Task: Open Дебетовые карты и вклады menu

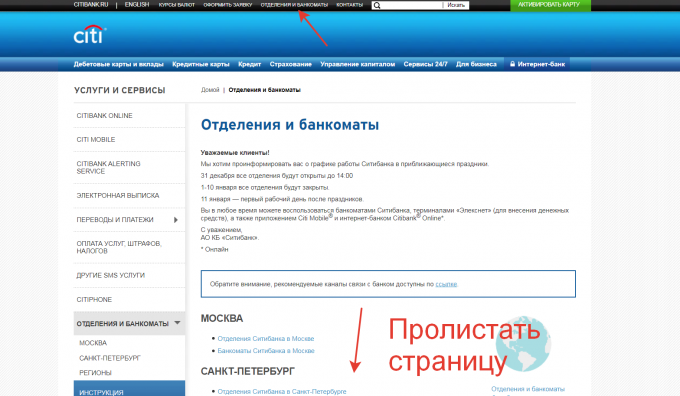Action: tap(118, 64)
